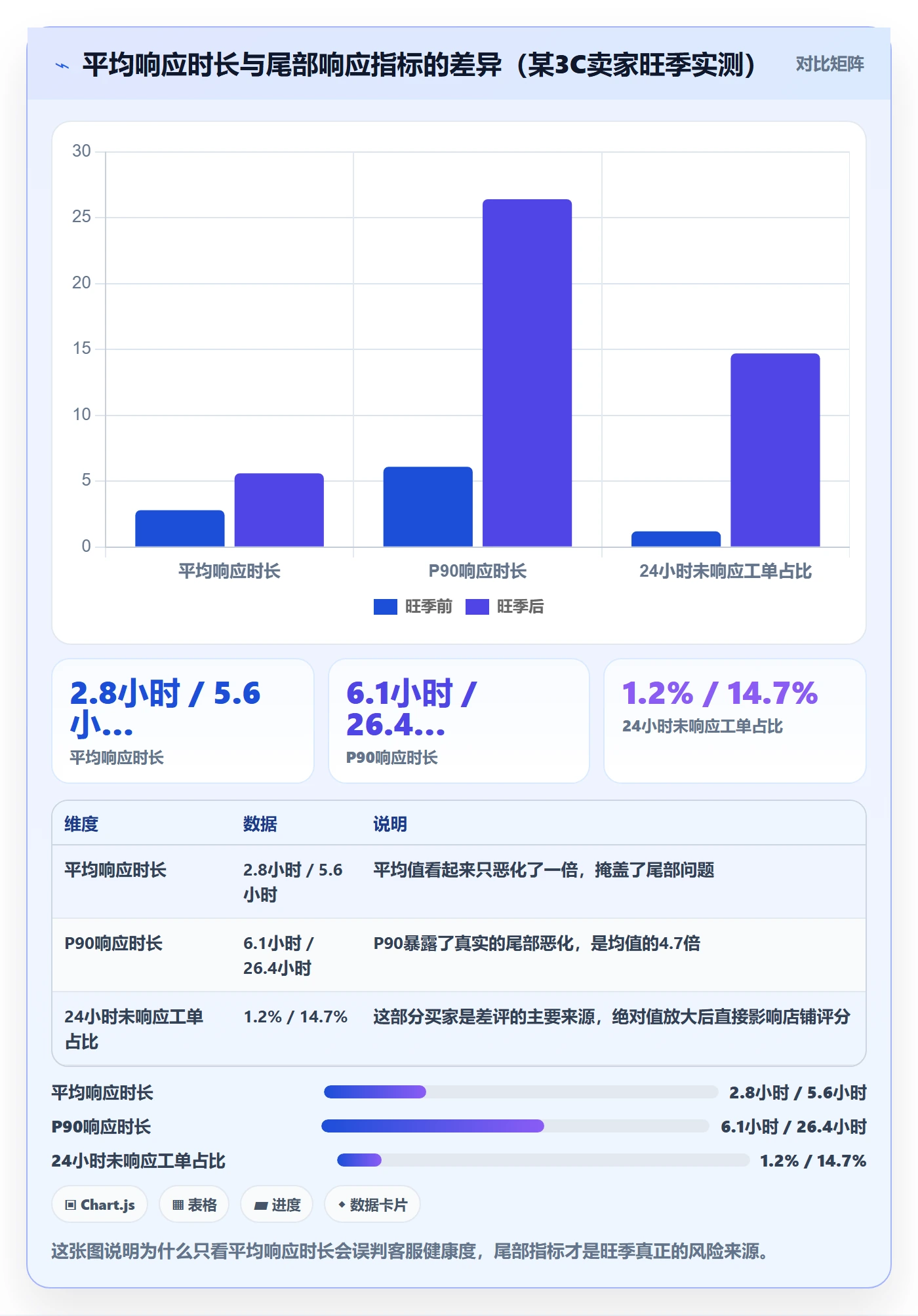Click the P90响应时长 x-axis label
Screen dimensions: 918x1316
(x=477, y=571)
